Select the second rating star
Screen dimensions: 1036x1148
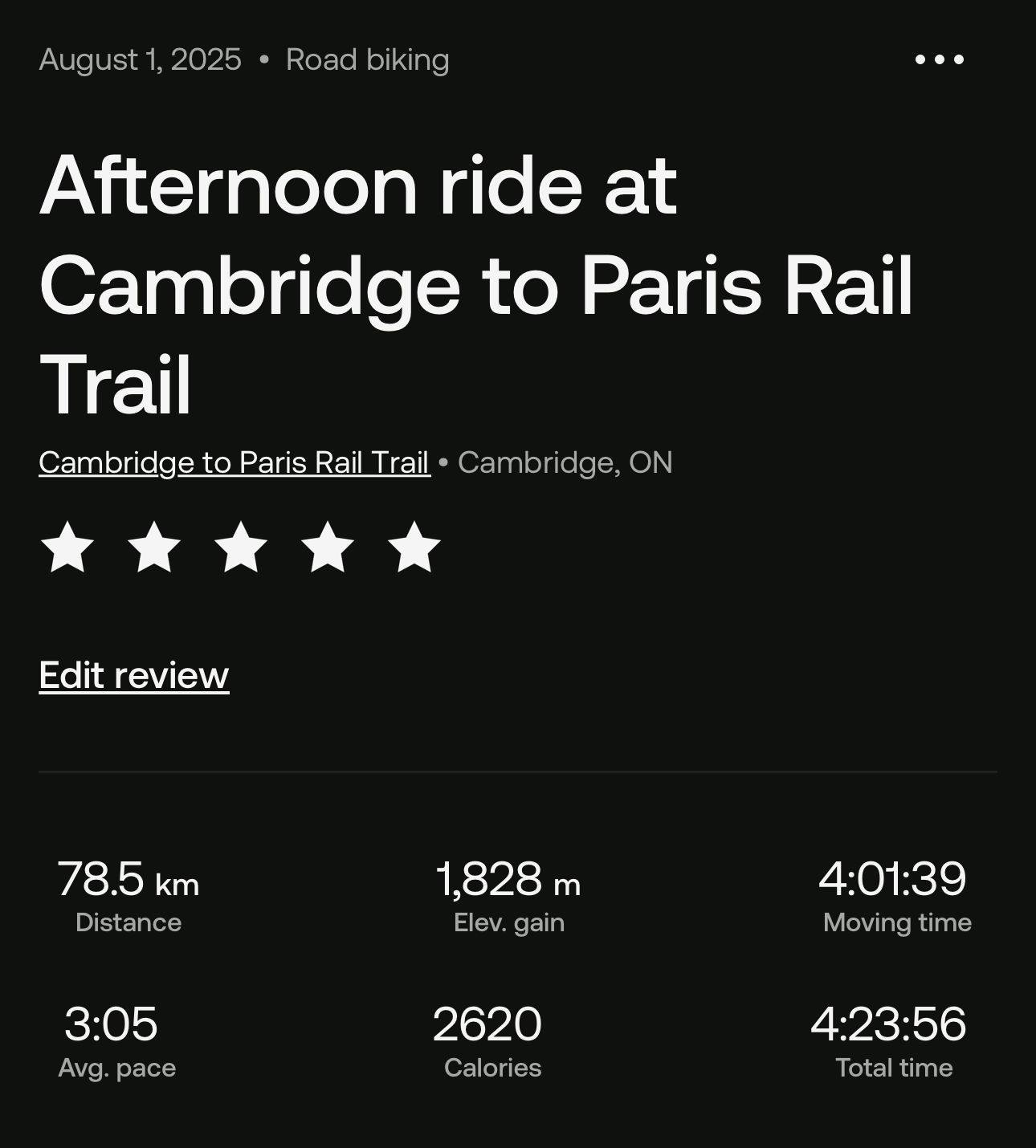pyautogui.click(x=154, y=547)
